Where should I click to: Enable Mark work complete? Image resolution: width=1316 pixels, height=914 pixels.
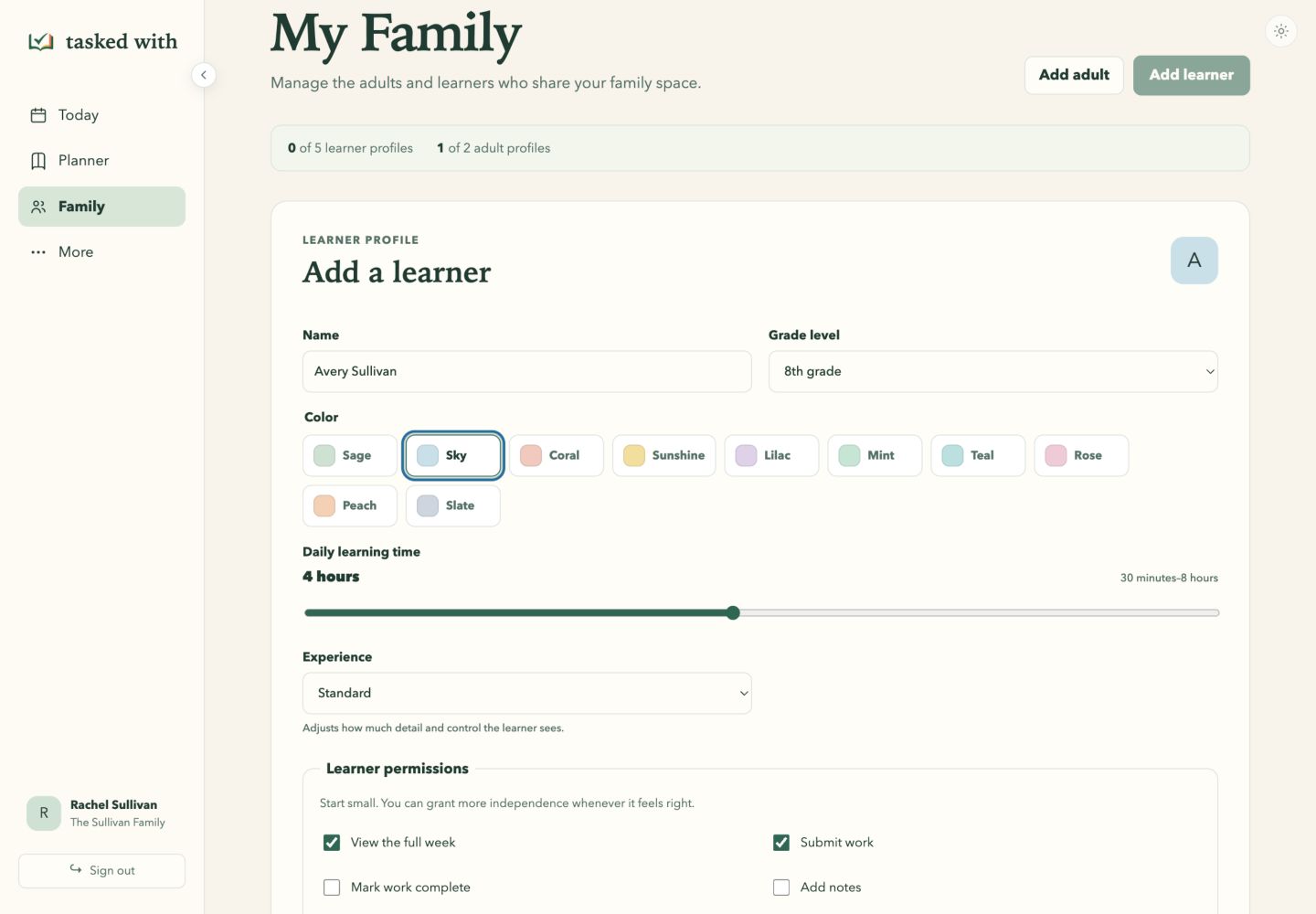click(332, 887)
